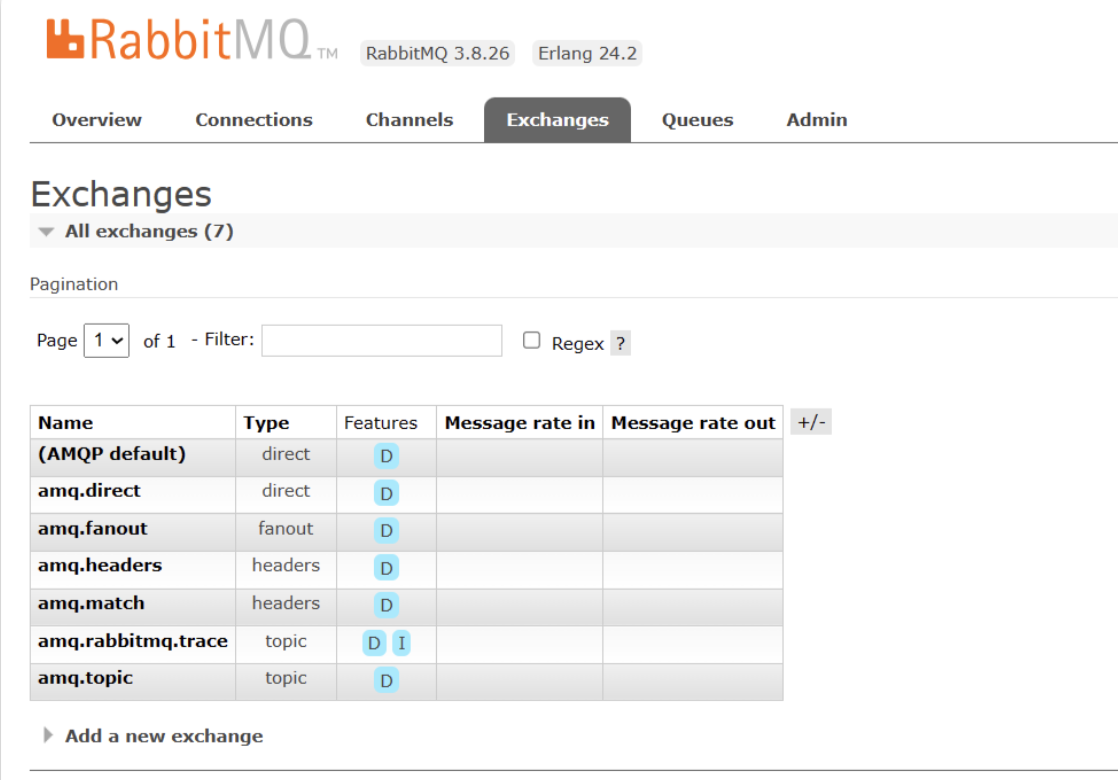This screenshot has height=780, width=1118.
Task: Click the D badge for amq.rabbitmq.trace
Action: click(374, 643)
